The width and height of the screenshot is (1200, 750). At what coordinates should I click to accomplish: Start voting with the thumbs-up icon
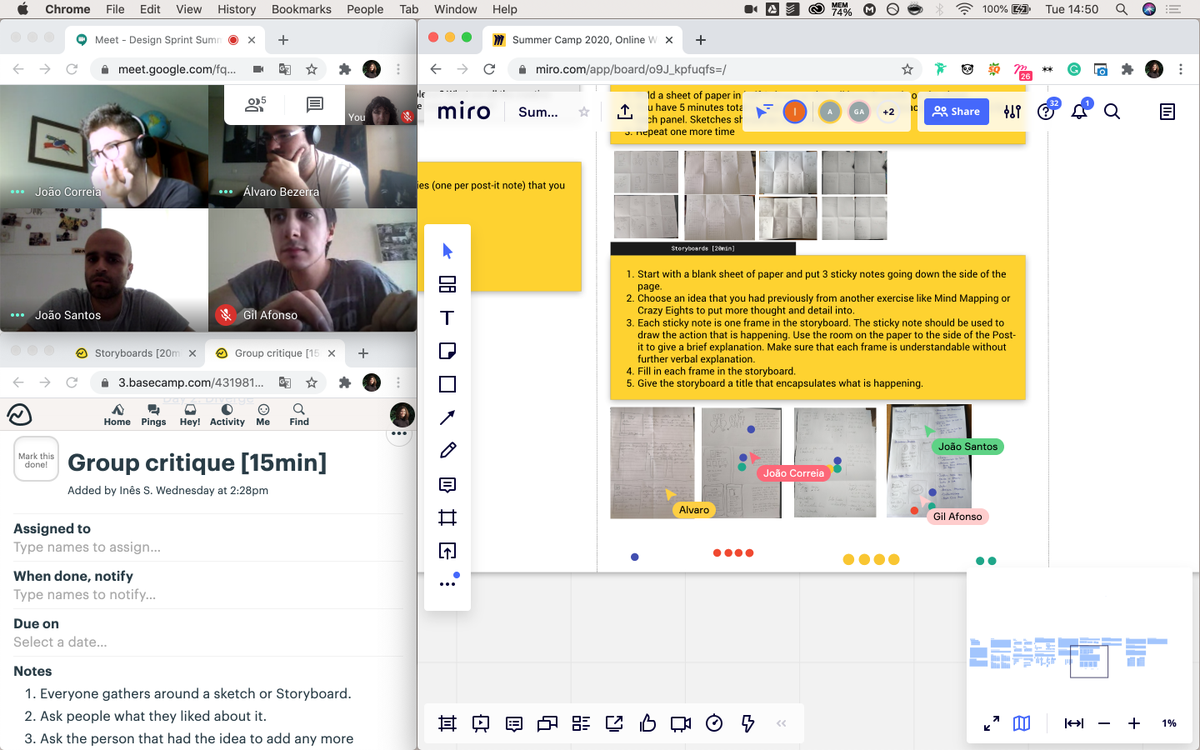[x=649, y=723]
